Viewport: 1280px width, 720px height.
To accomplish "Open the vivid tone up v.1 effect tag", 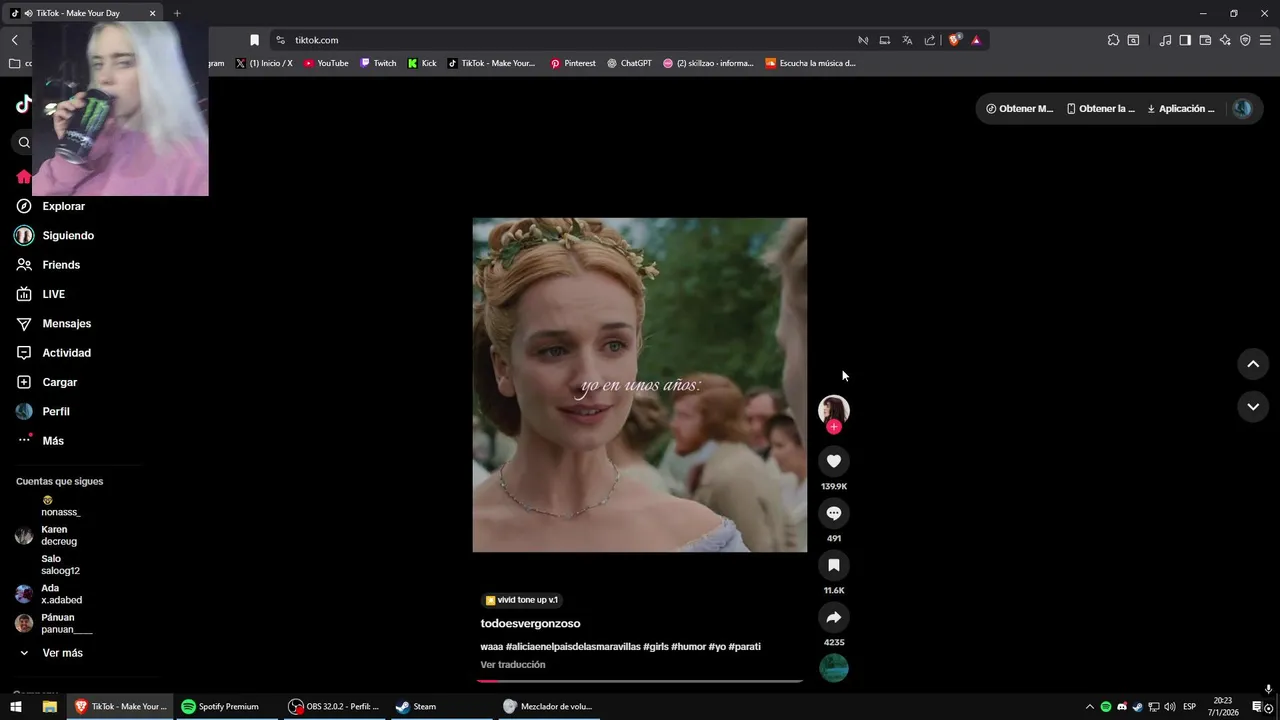I will point(521,600).
